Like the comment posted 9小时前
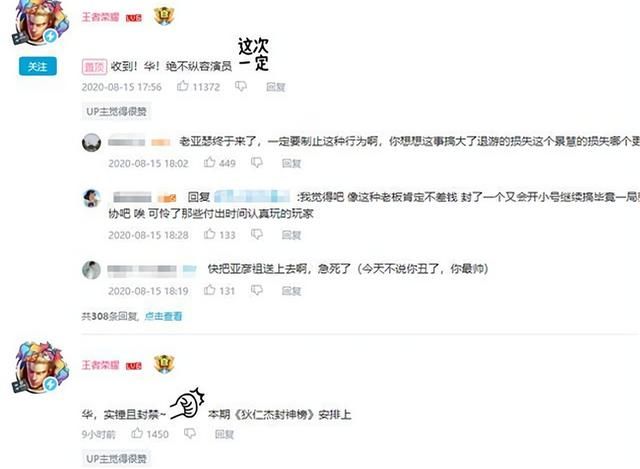 point(137,433)
